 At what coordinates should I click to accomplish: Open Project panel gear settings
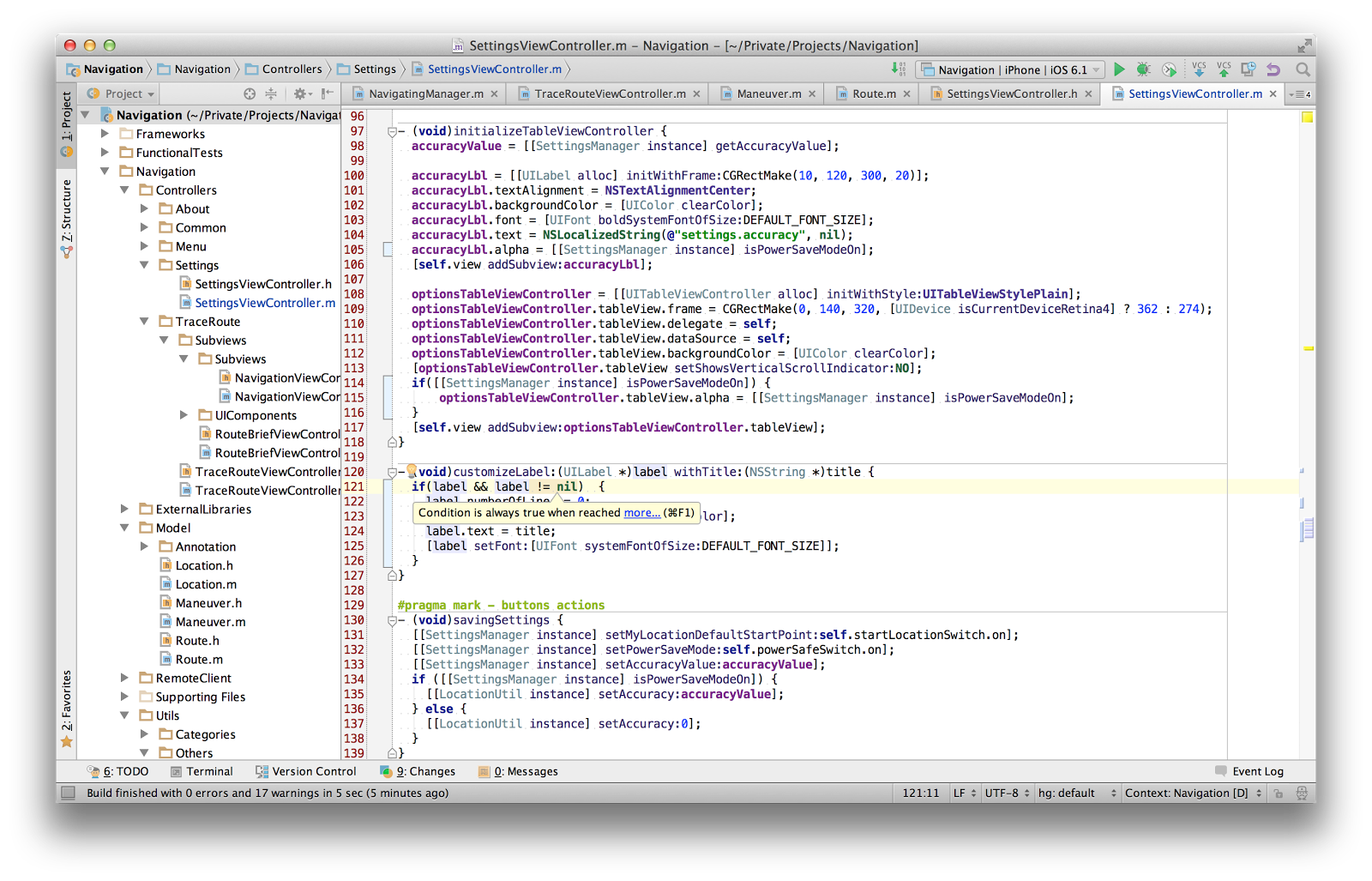[x=302, y=94]
